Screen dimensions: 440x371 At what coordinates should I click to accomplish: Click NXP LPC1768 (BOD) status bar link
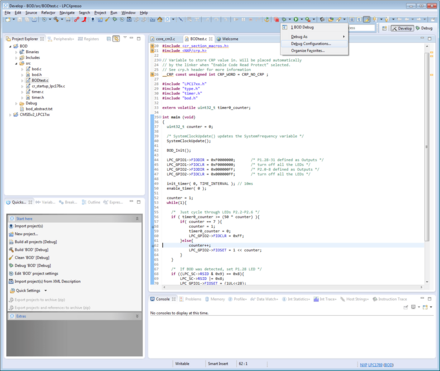click(377, 365)
